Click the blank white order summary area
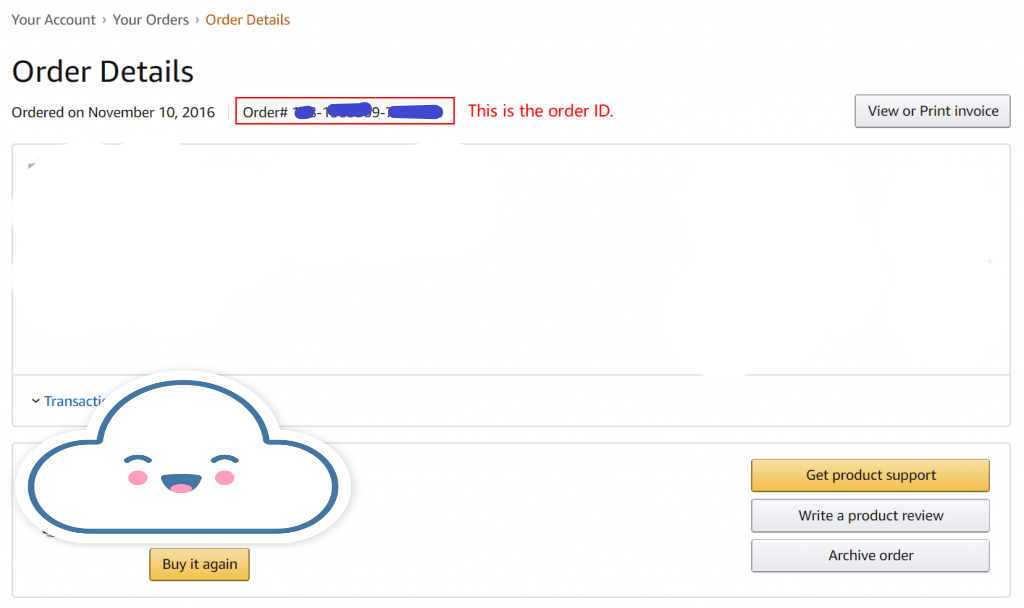1024x608 pixels. coord(510,260)
